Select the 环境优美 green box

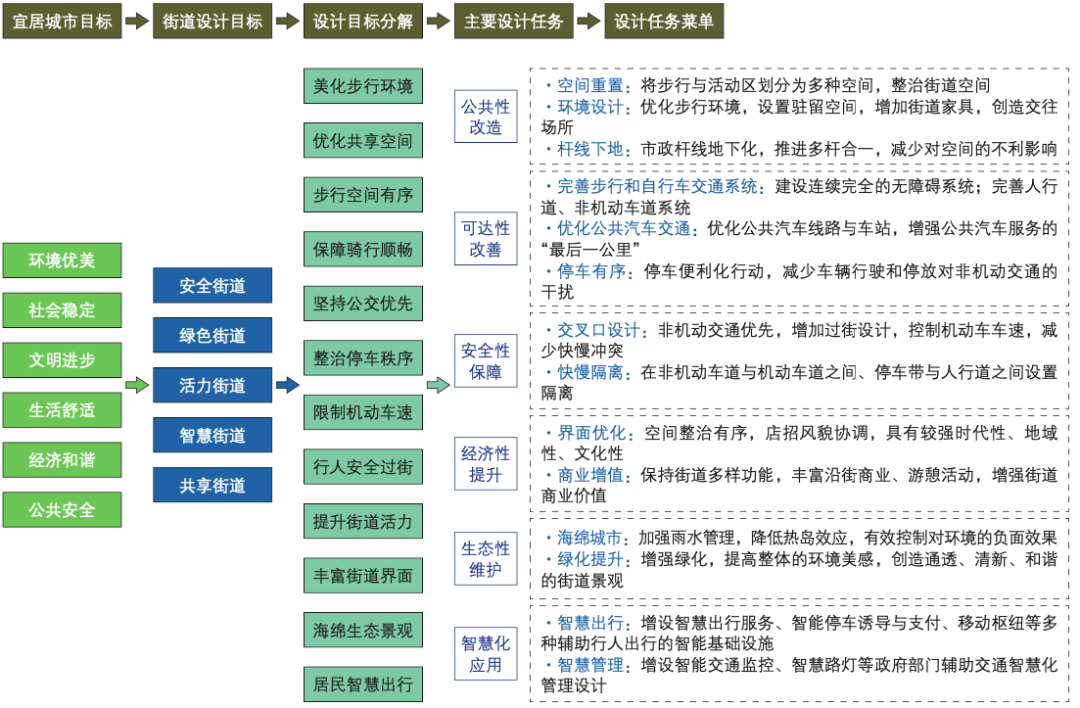point(62,260)
